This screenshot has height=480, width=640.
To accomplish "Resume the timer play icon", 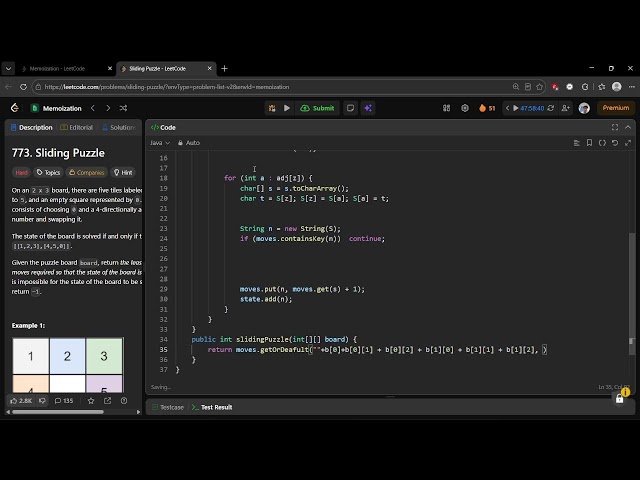I will point(516,108).
